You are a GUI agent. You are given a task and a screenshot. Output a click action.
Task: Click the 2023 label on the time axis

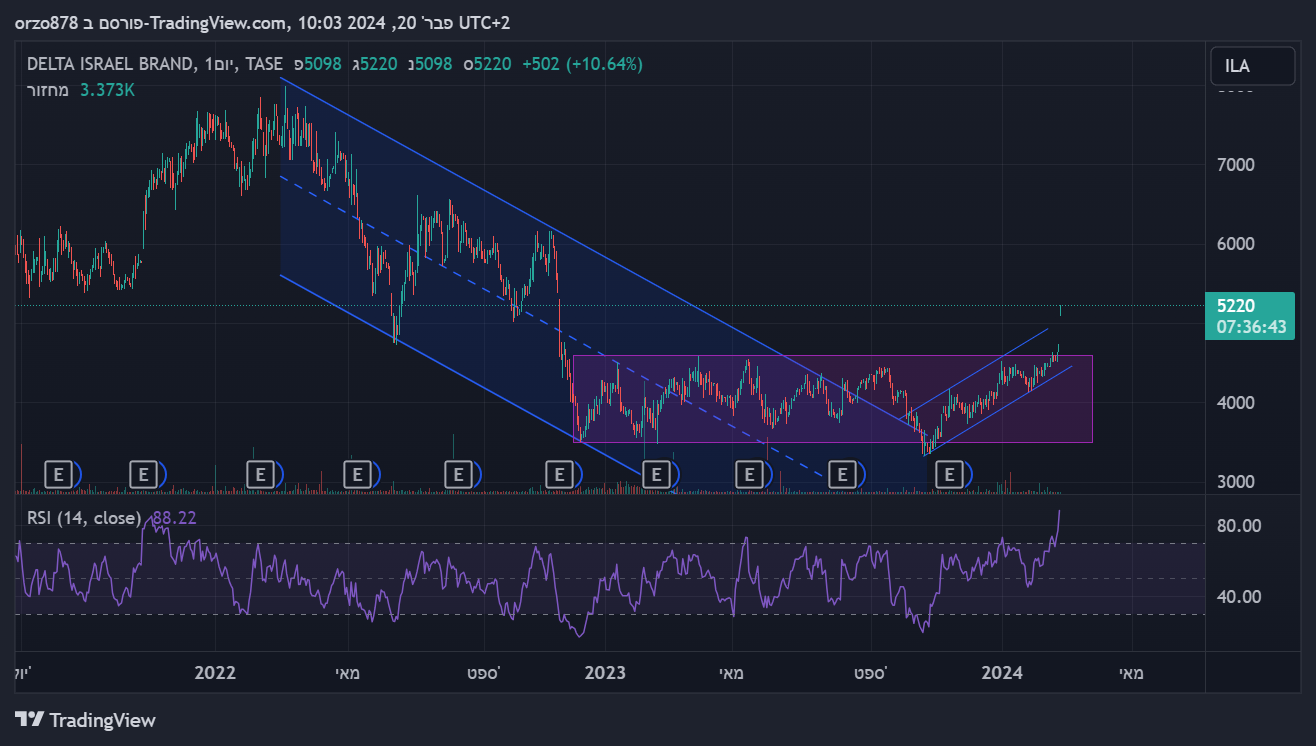pyautogui.click(x=605, y=673)
